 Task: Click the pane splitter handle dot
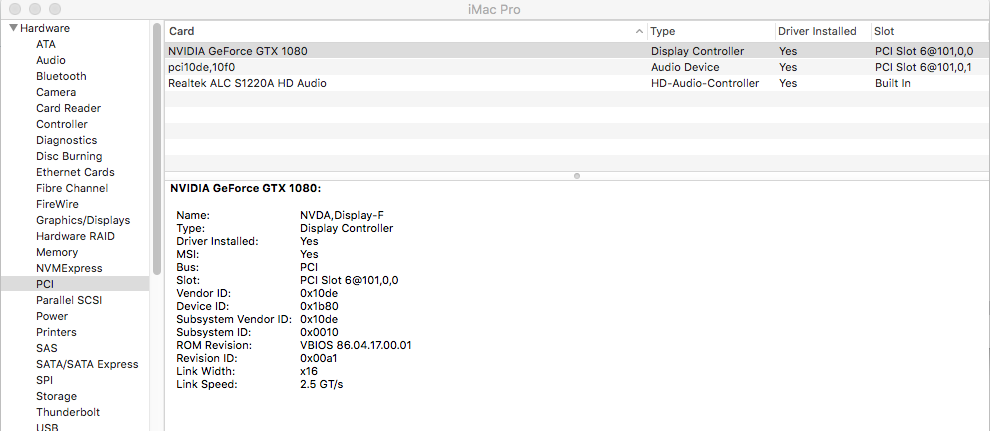click(576, 176)
